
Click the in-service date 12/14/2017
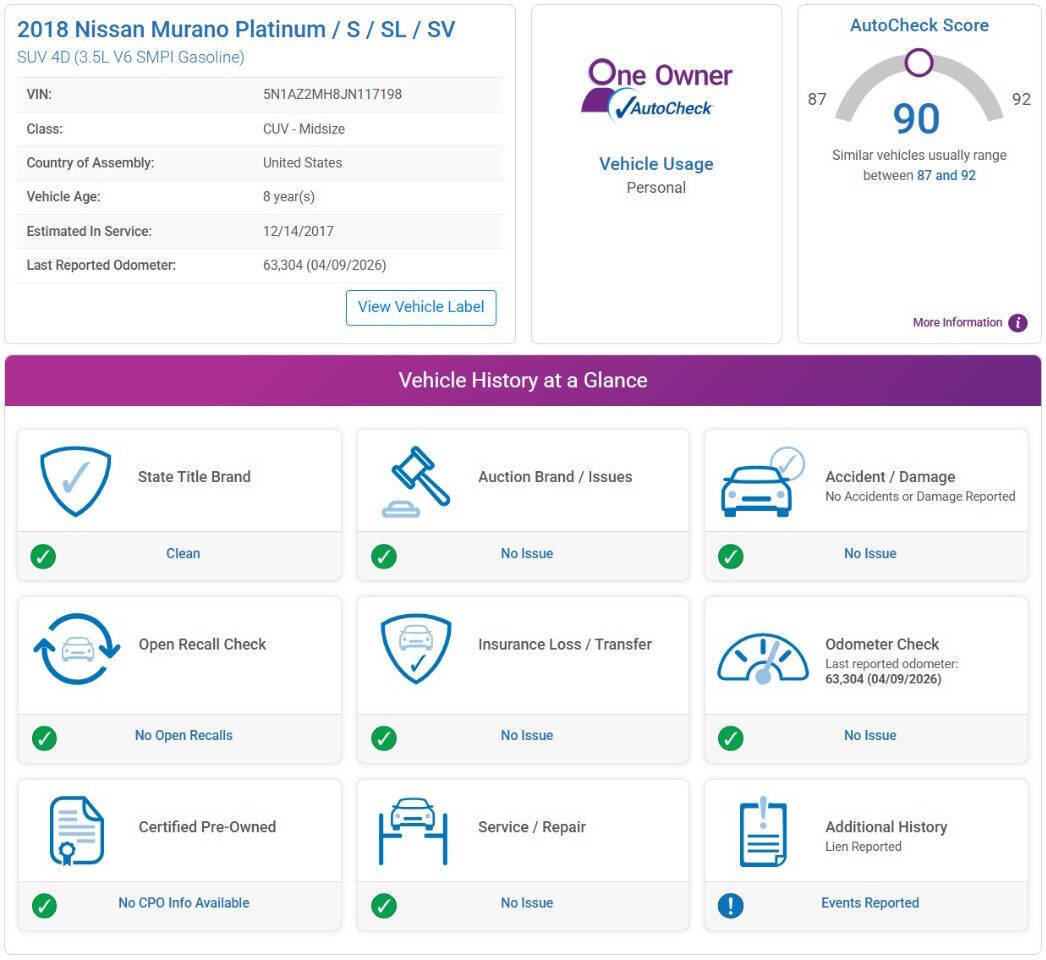298,231
